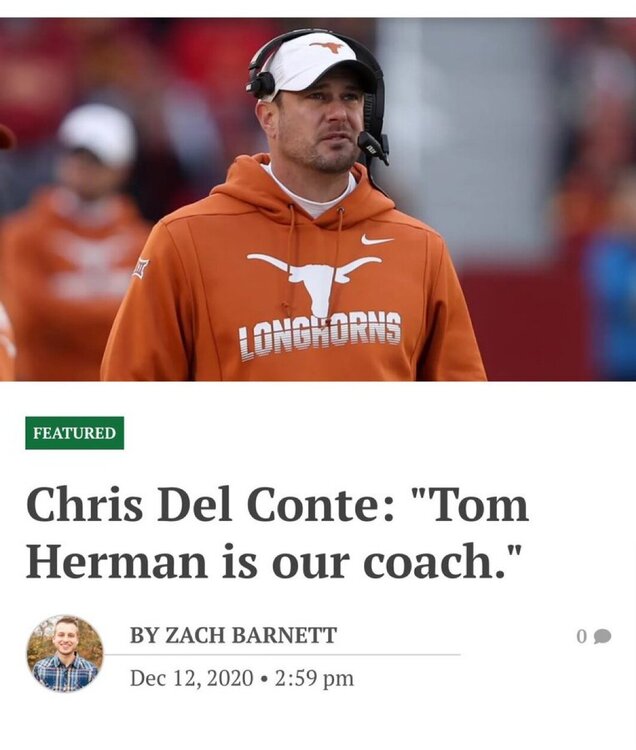This screenshot has width=636, height=750.
Task: Click the Nike swoosh on the hoodie
Action: click(x=377, y=240)
